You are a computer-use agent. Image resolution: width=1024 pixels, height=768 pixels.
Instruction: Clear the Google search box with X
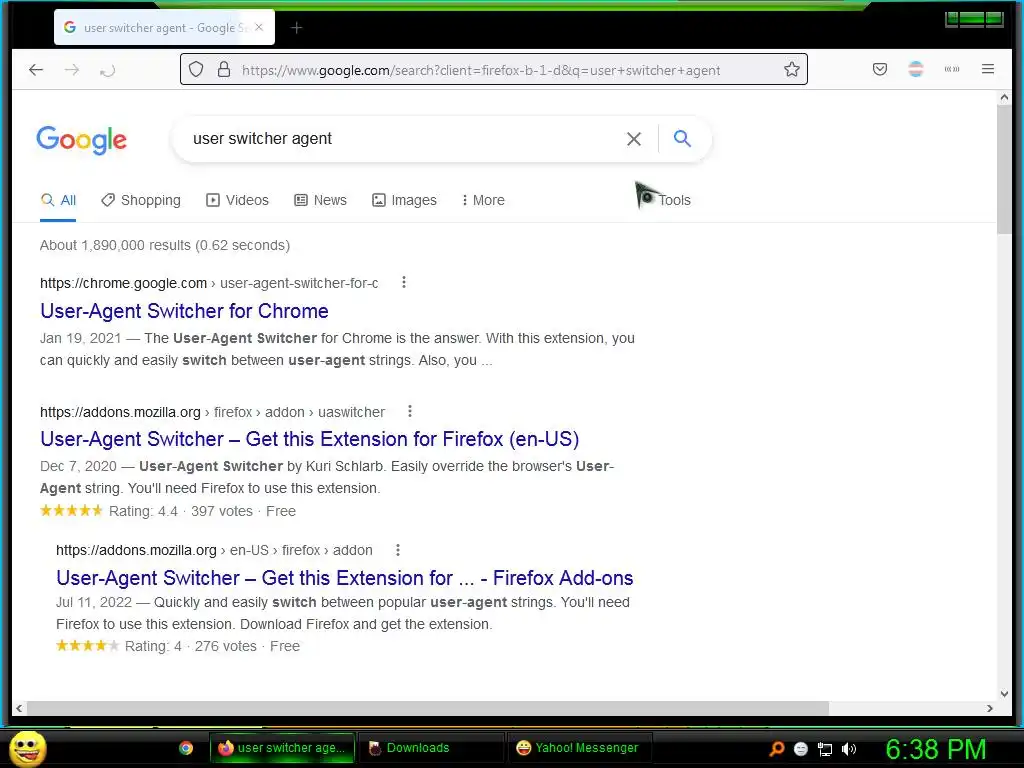coord(633,138)
